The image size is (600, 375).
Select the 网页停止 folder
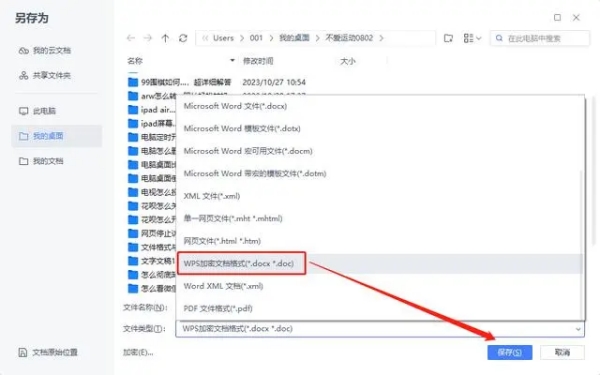152,233
